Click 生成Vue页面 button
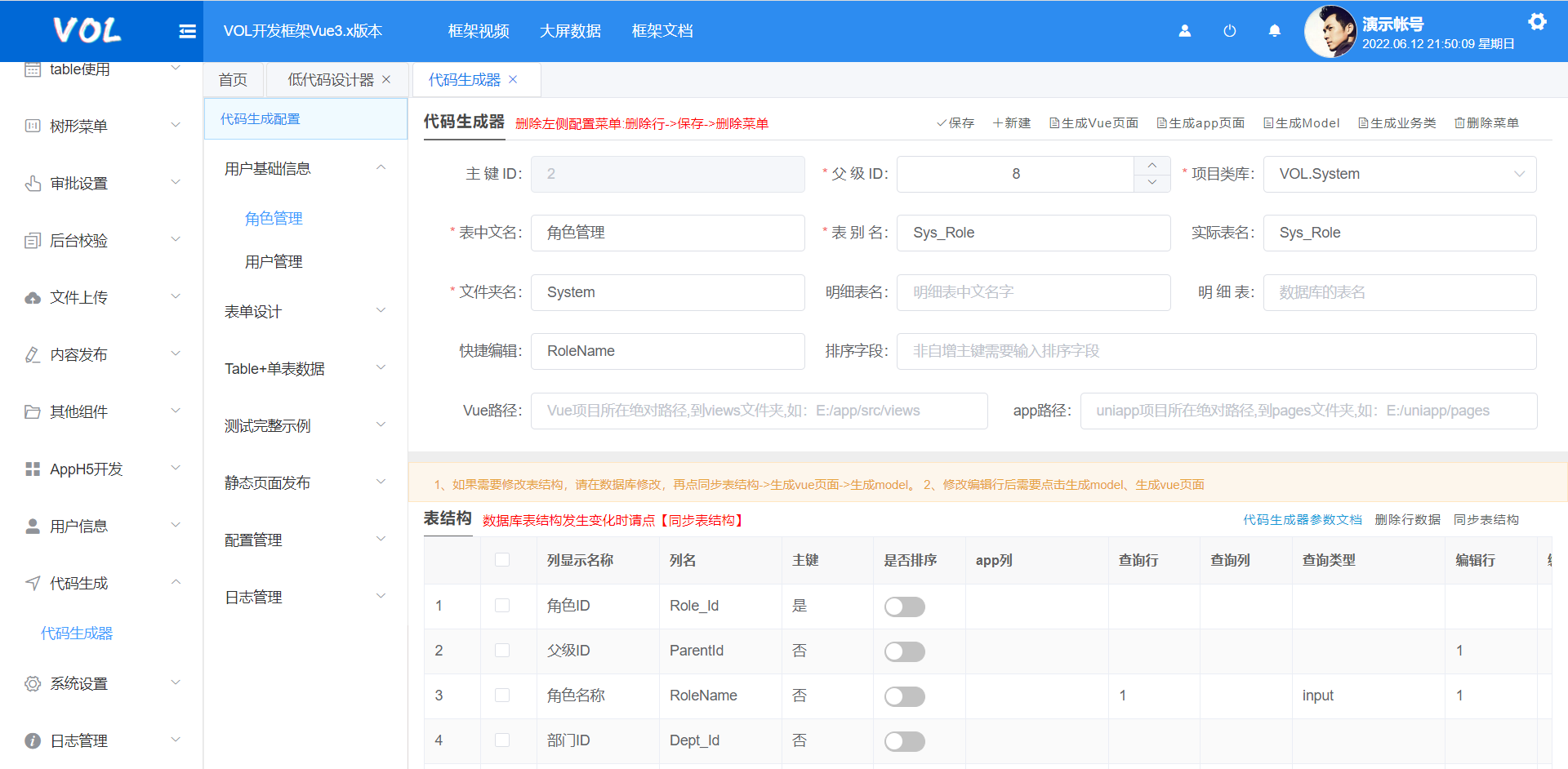The height and width of the screenshot is (769, 1568). coord(1094,123)
